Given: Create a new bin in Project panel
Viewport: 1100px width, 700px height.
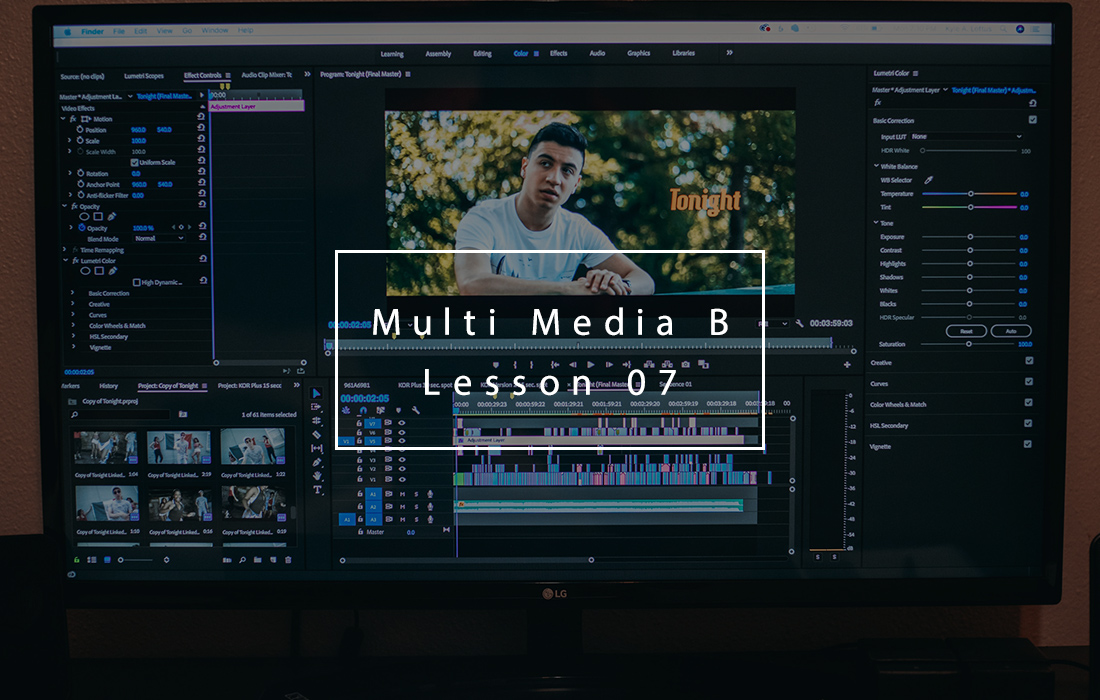Looking at the screenshot, I should coord(257,560).
